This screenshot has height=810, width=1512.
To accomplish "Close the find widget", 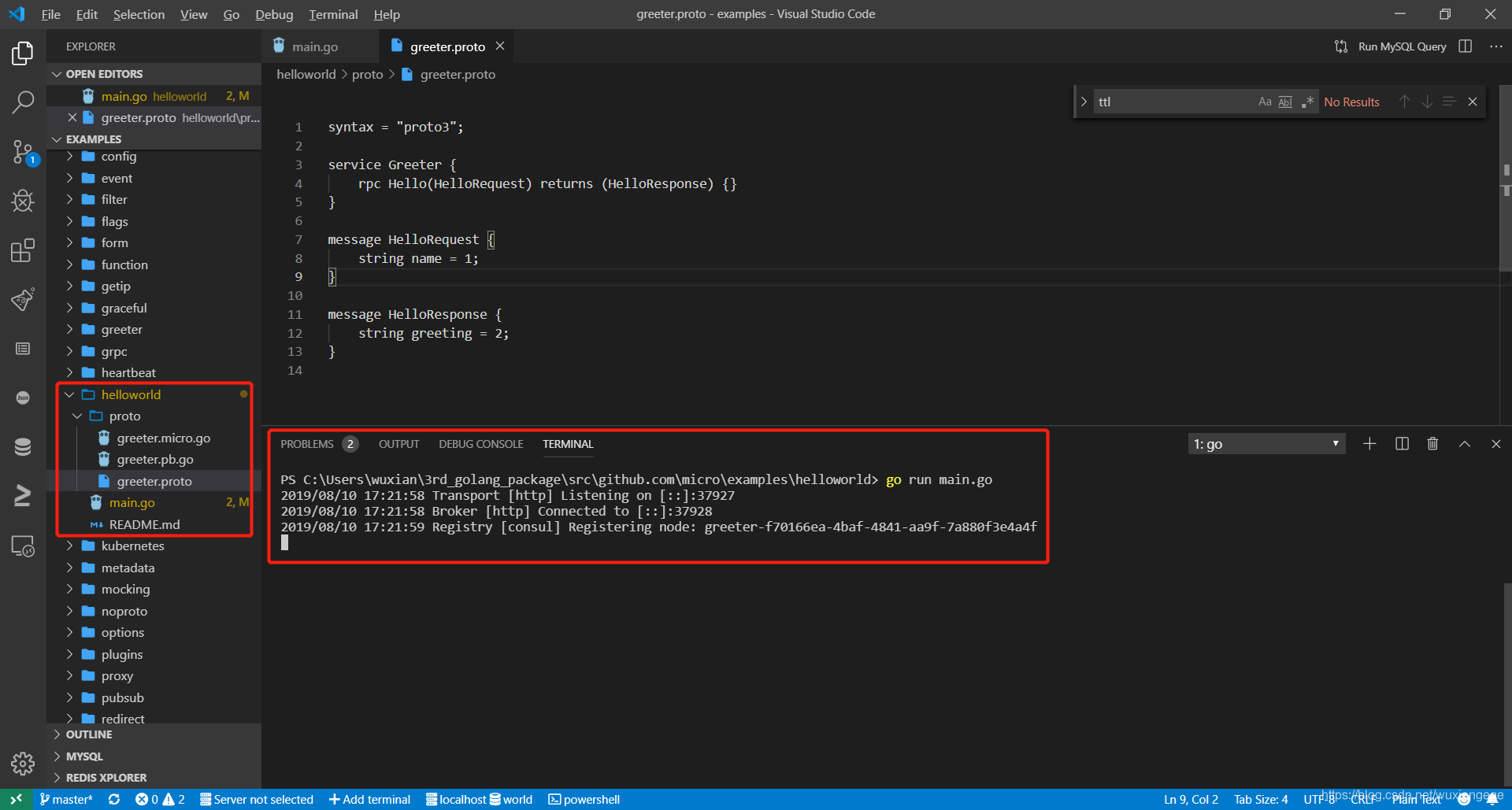I will 1473,102.
